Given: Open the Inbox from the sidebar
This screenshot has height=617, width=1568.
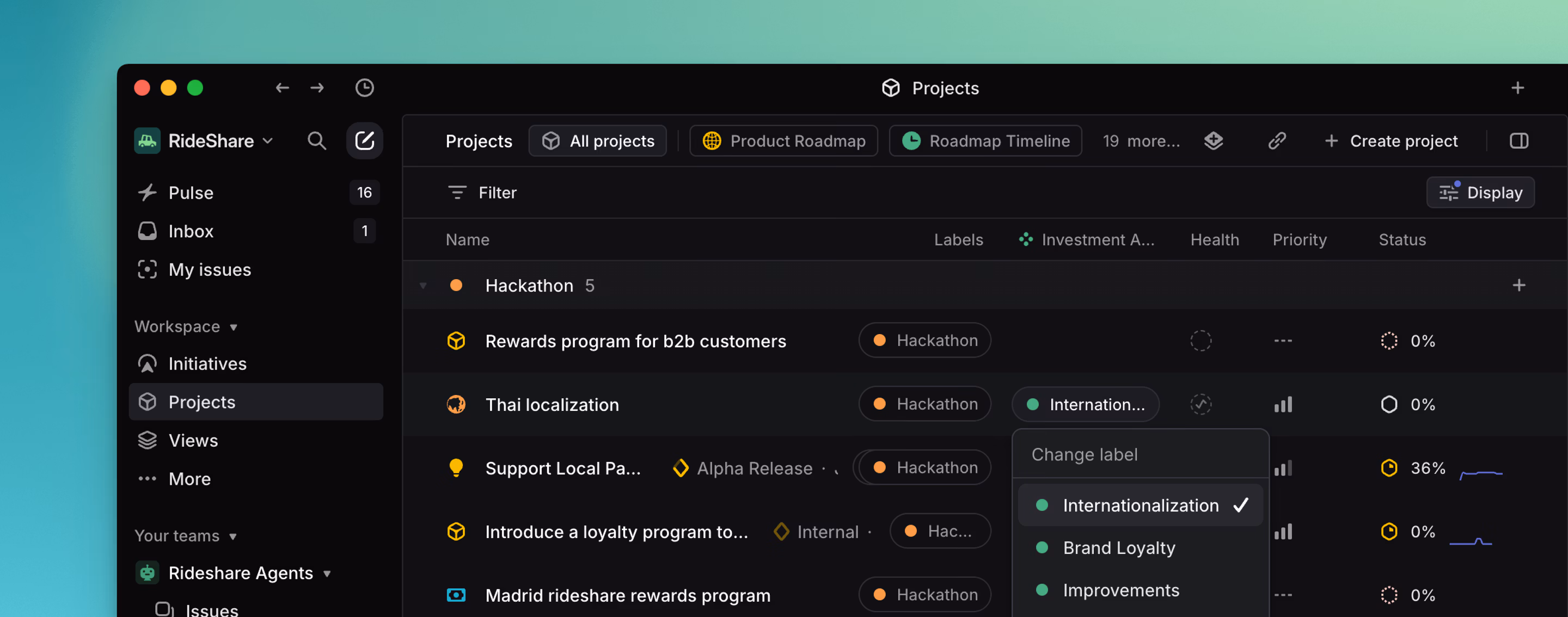Looking at the screenshot, I should 191,231.
